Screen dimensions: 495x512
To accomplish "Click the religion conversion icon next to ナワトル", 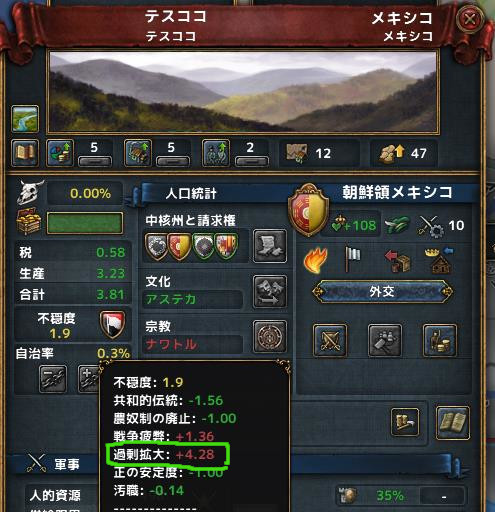I will [x=270, y=336].
